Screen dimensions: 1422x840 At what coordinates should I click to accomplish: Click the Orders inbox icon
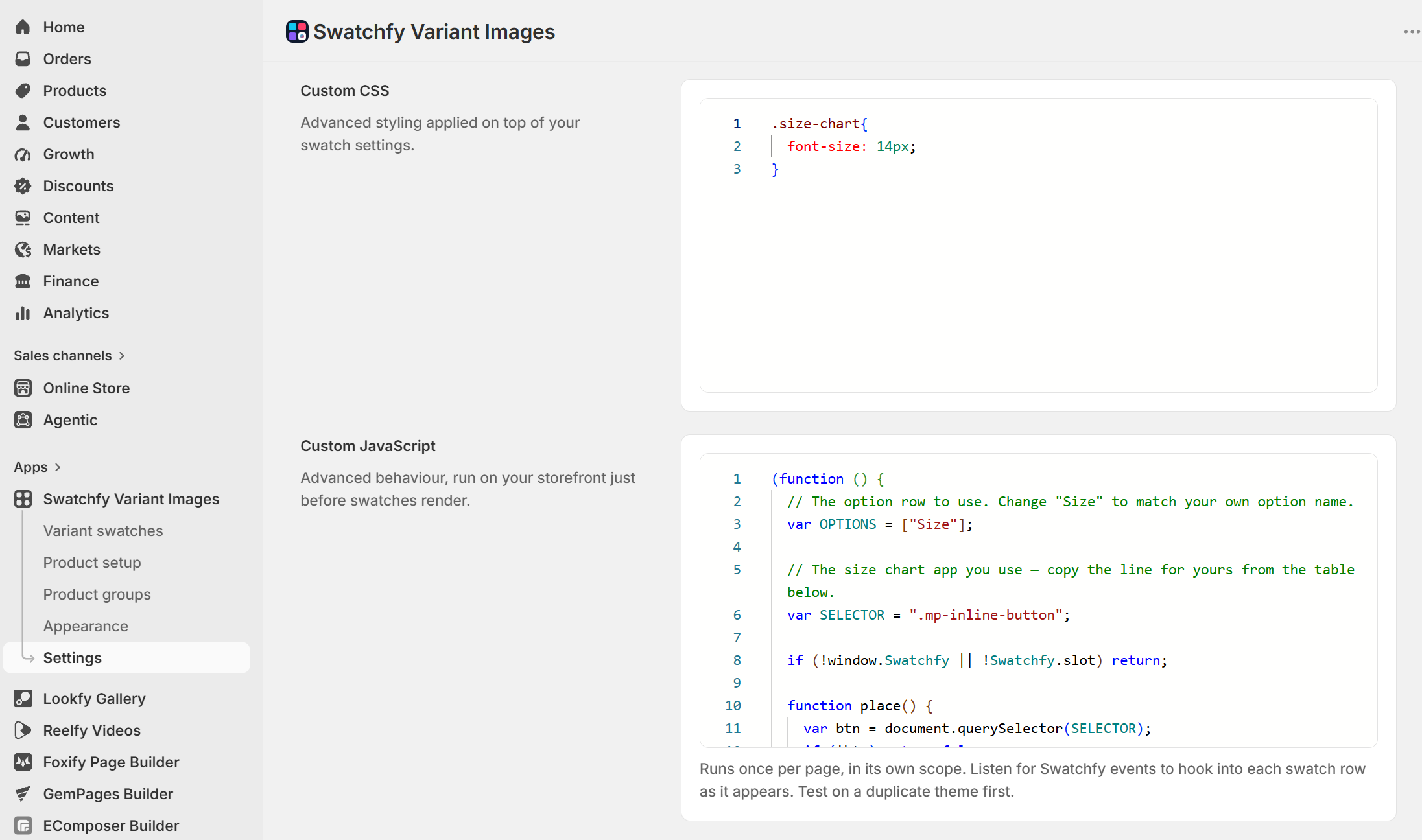(23, 59)
